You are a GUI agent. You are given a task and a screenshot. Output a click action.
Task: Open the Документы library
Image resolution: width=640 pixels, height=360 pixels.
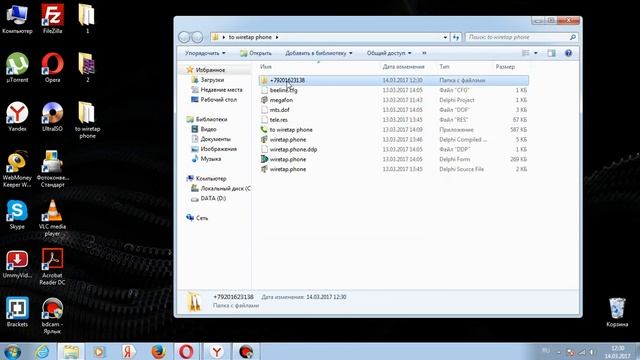(215, 139)
